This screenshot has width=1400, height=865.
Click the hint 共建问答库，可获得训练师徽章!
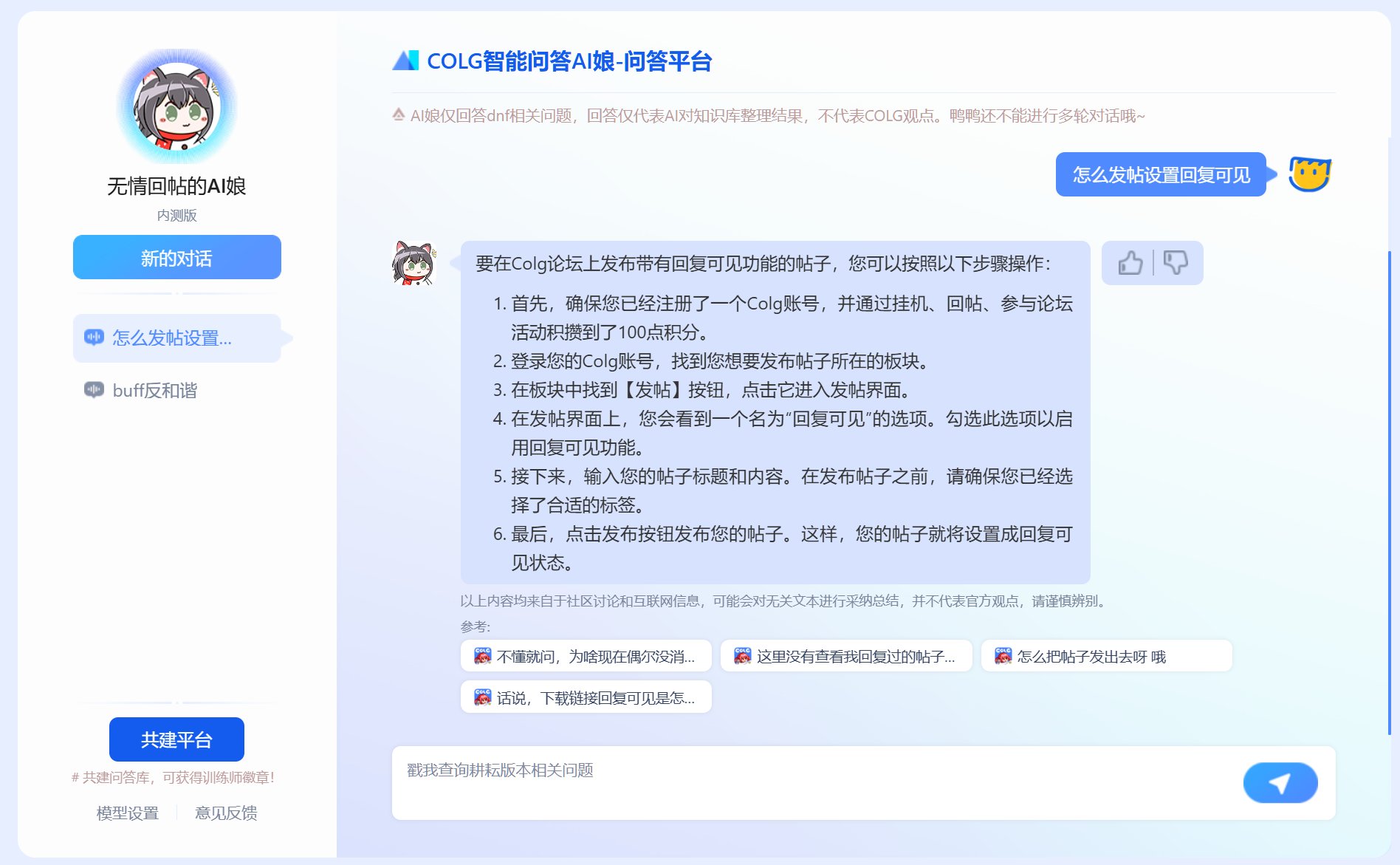click(174, 777)
